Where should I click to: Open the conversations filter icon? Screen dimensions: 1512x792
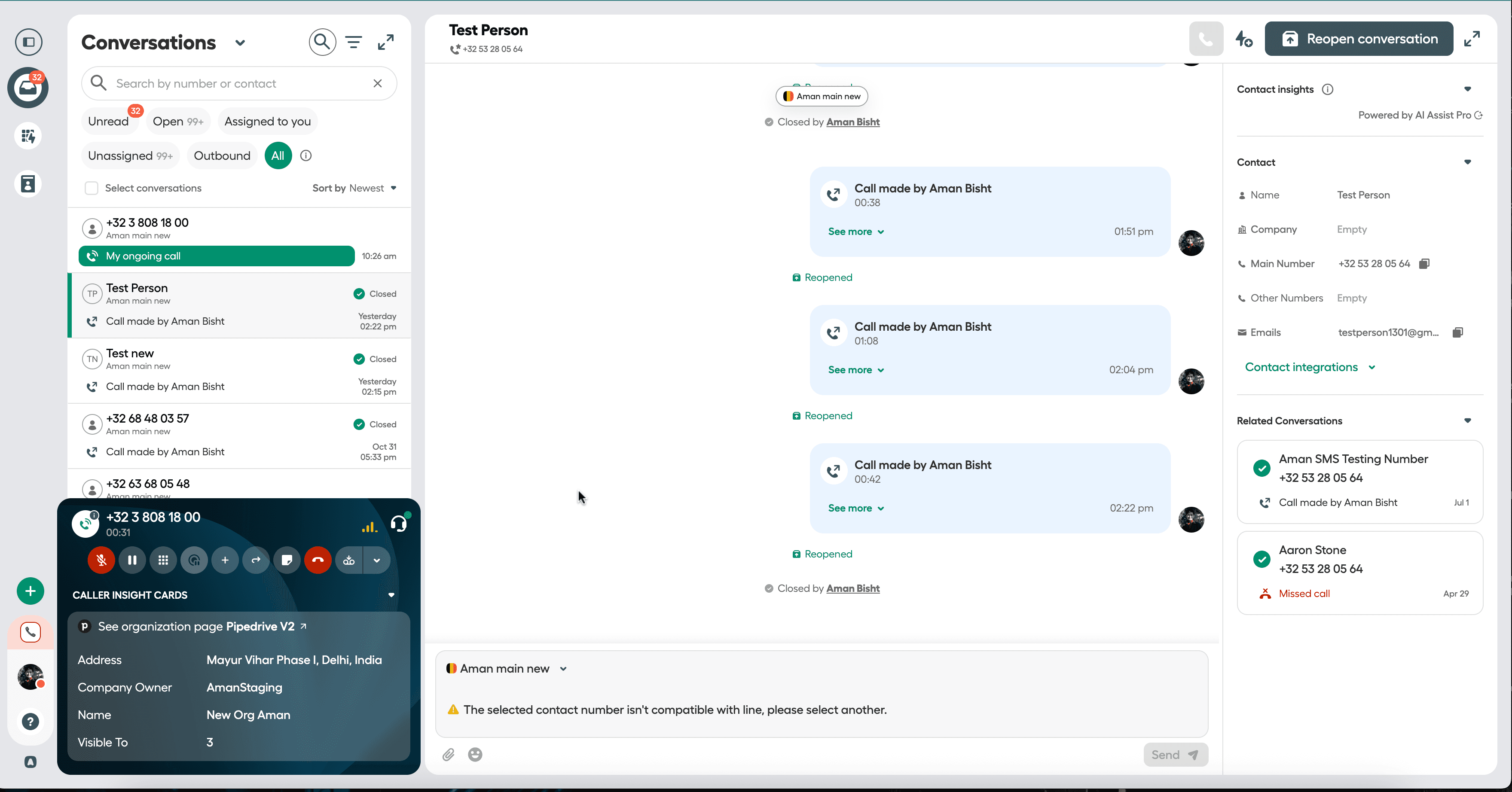[x=353, y=42]
